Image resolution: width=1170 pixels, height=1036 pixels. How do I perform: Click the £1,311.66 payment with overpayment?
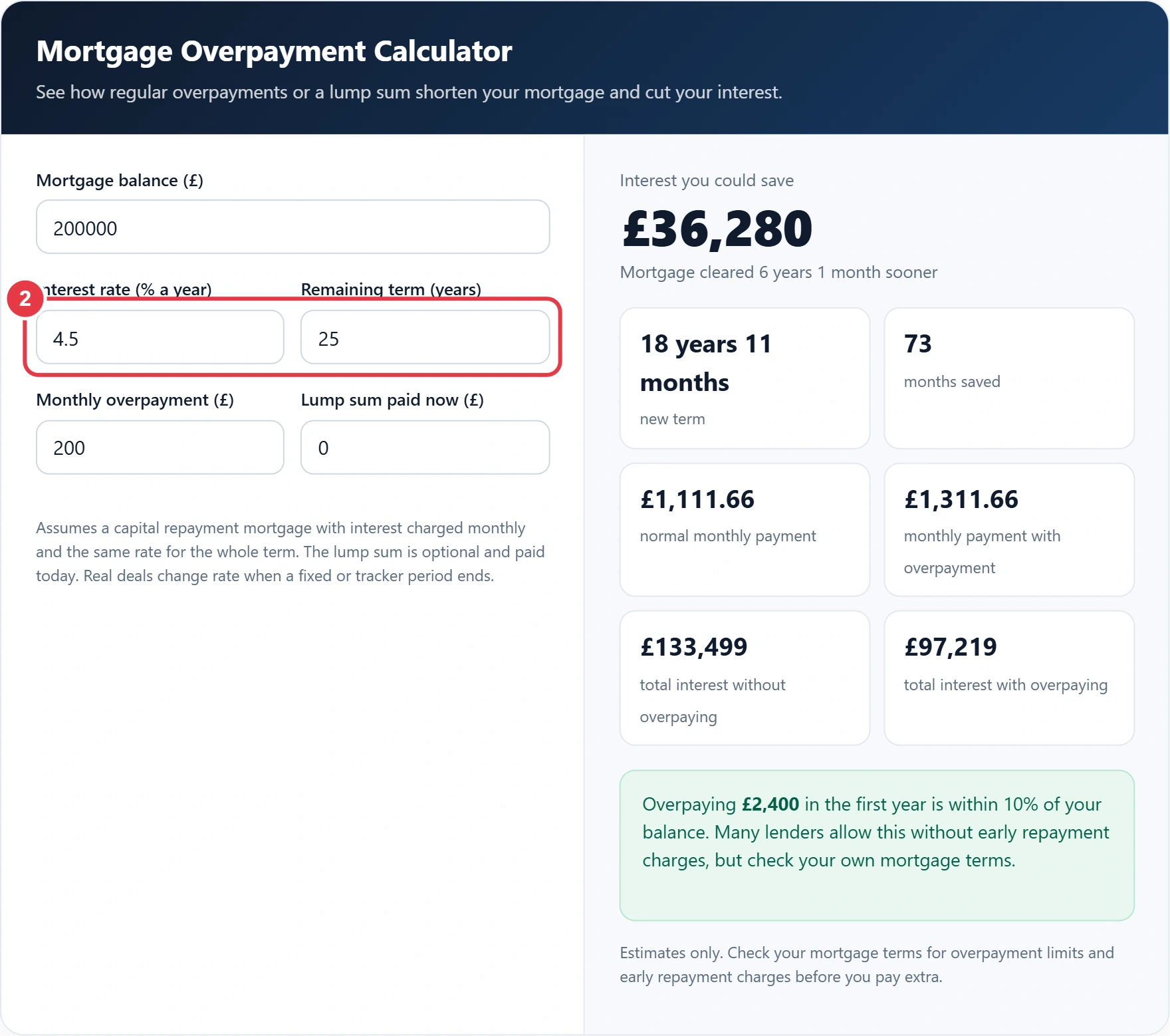[x=961, y=499]
